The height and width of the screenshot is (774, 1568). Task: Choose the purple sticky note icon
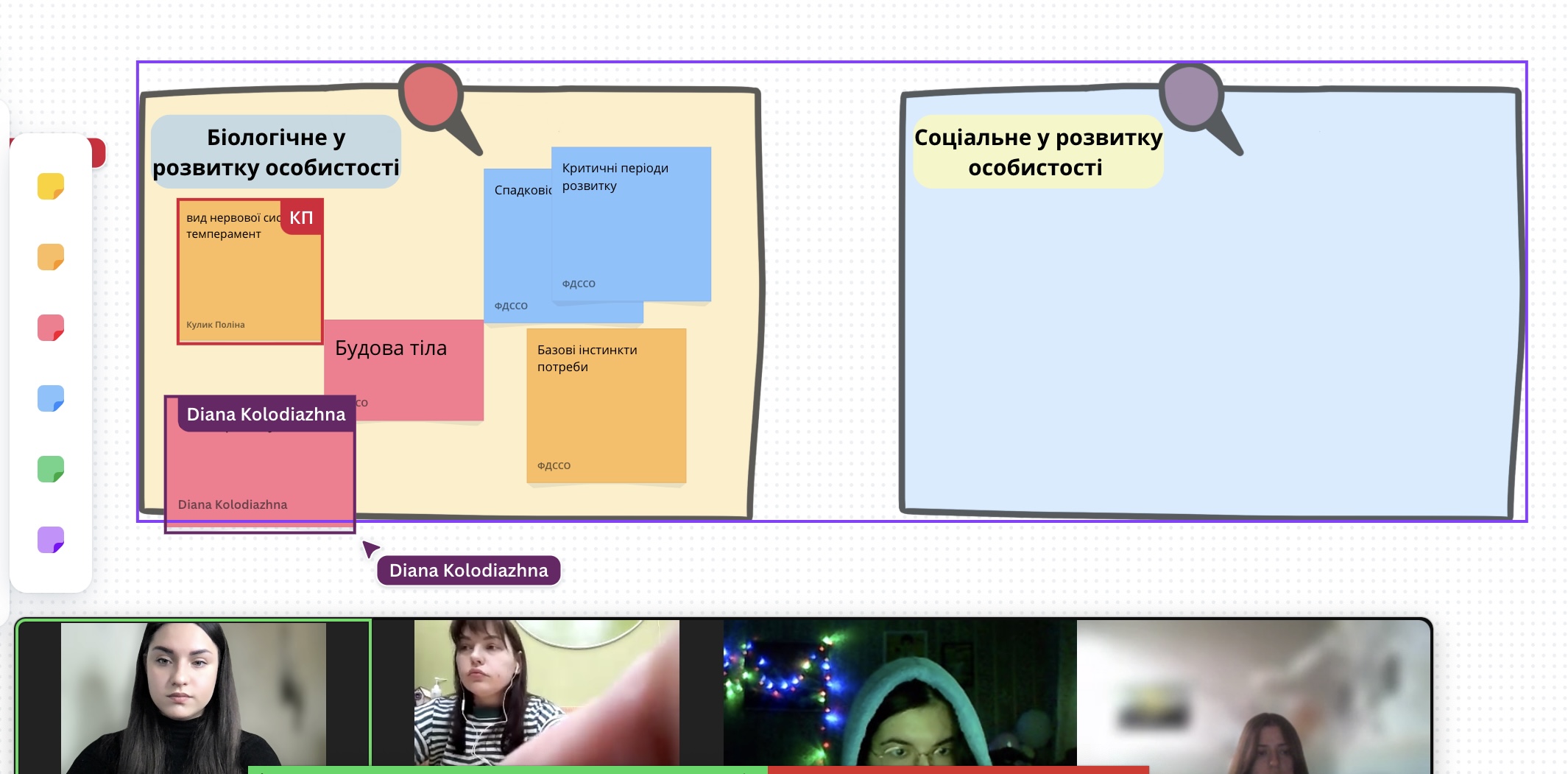click(51, 540)
